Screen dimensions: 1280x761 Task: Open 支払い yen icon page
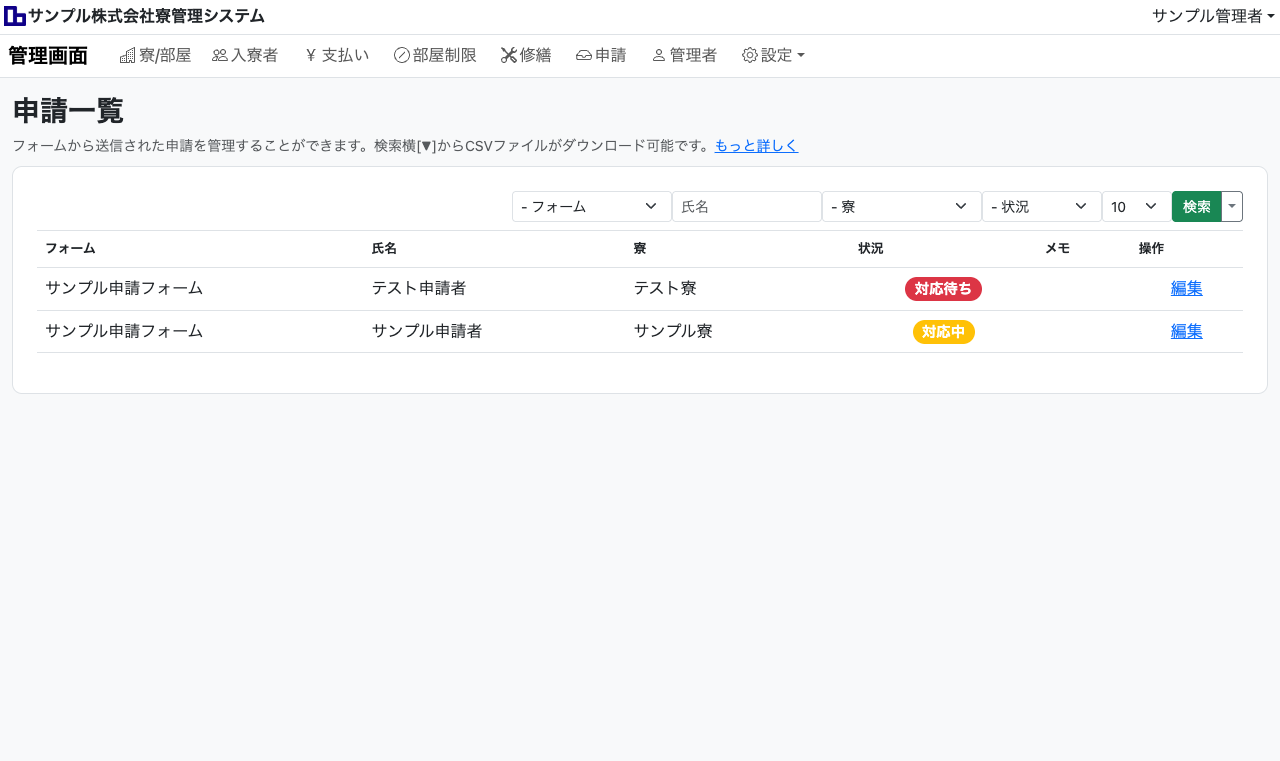click(x=311, y=56)
